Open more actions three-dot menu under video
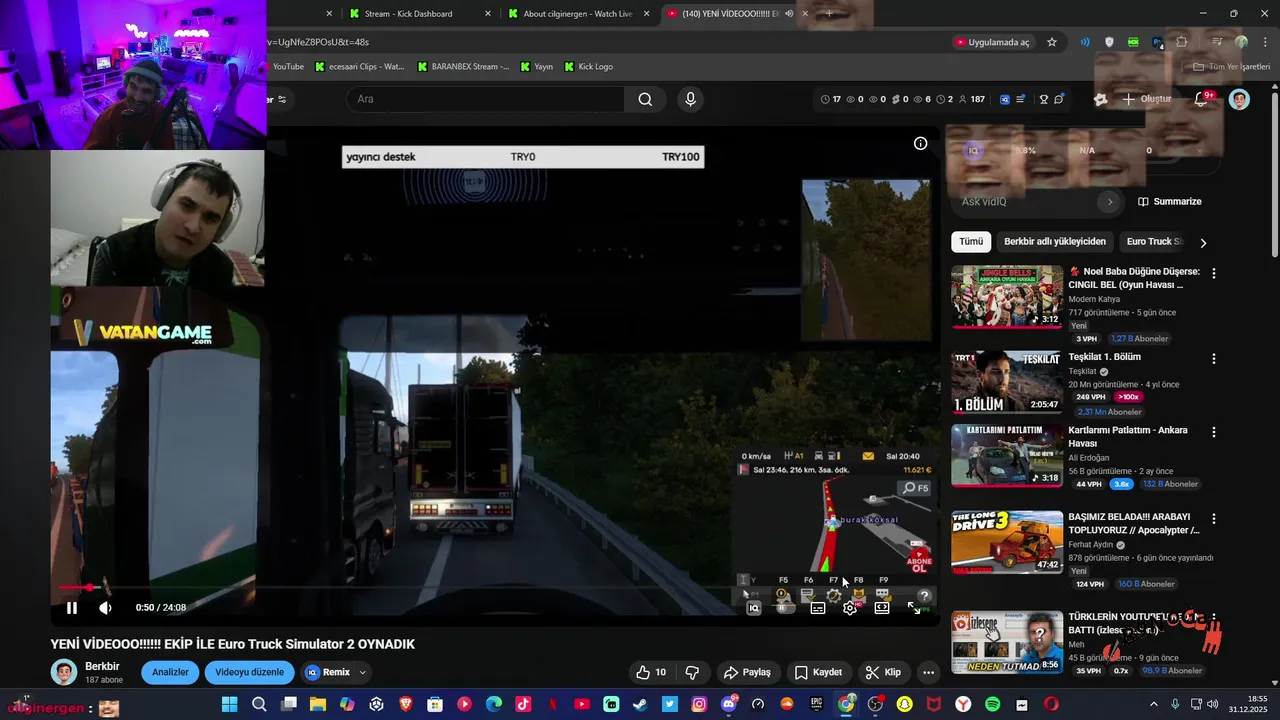The height and width of the screenshot is (720, 1280). pyautogui.click(x=928, y=672)
